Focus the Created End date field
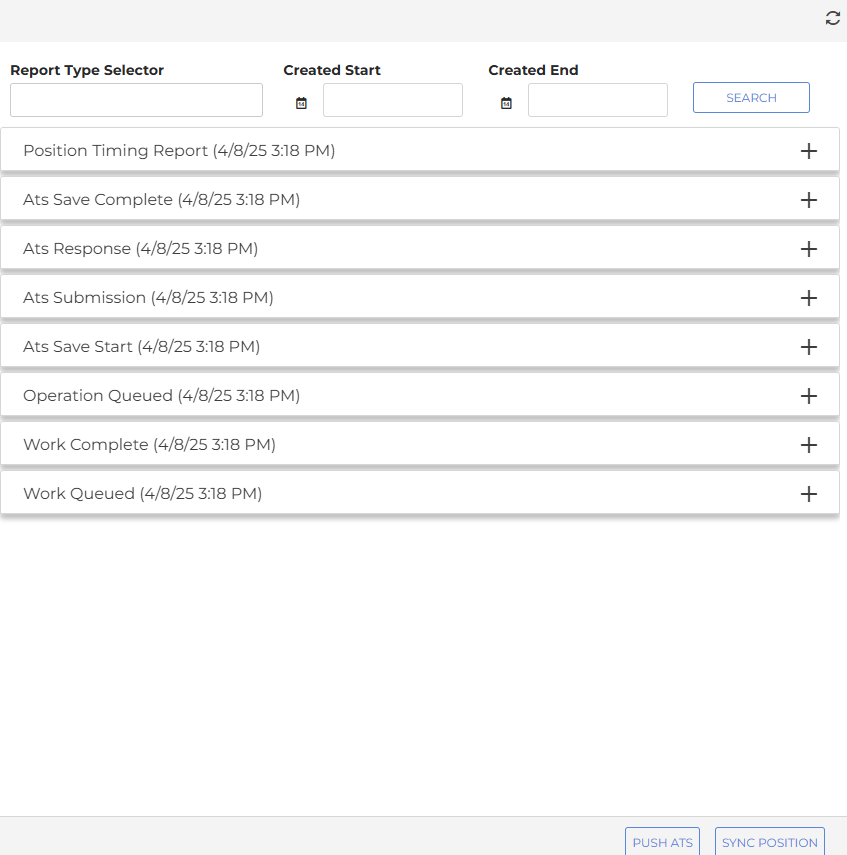 click(598, 100)
